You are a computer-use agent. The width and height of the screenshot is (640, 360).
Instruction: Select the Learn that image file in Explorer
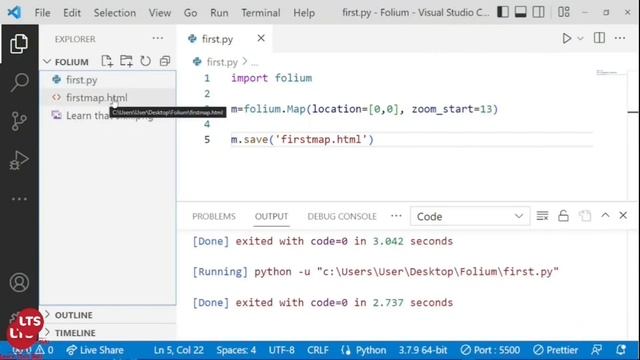[x=108, y=116]
